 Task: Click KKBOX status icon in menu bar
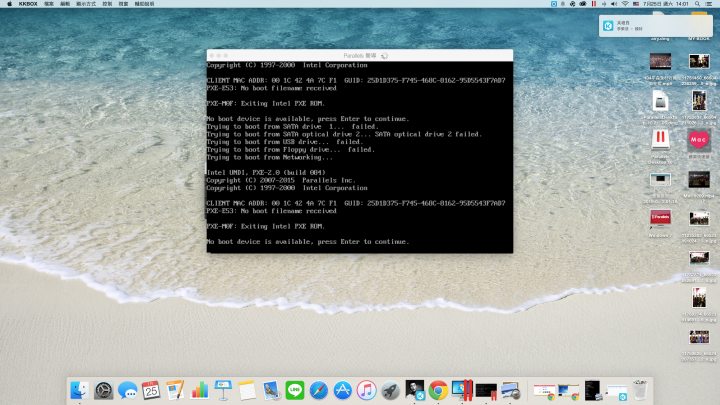pyautogui.click(x=554, y=4)
